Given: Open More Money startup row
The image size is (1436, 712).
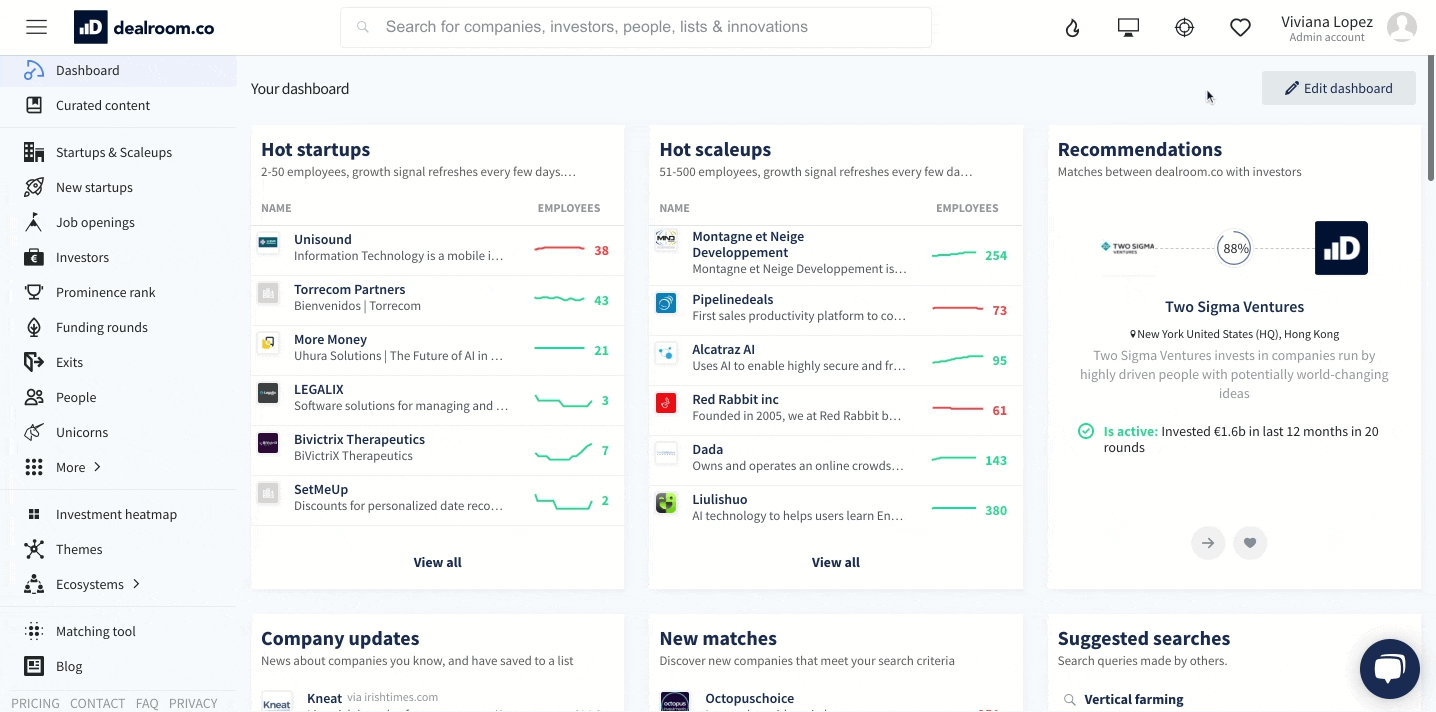Looking at the screenshot, I should 438,350.
